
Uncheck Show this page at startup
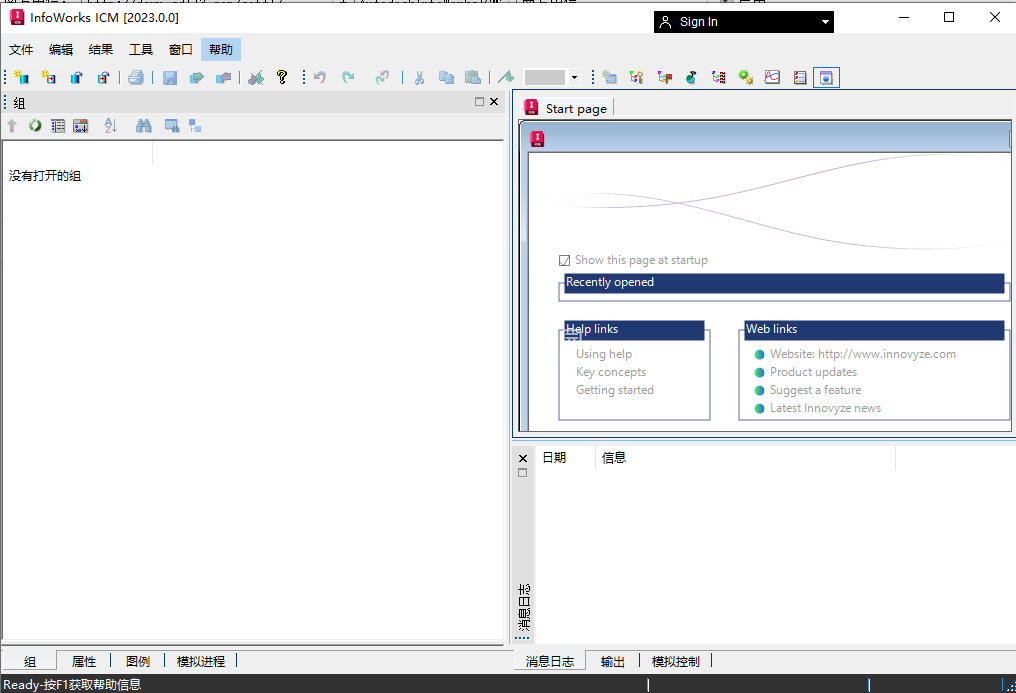pyautogui.click(x=564, y=259)
